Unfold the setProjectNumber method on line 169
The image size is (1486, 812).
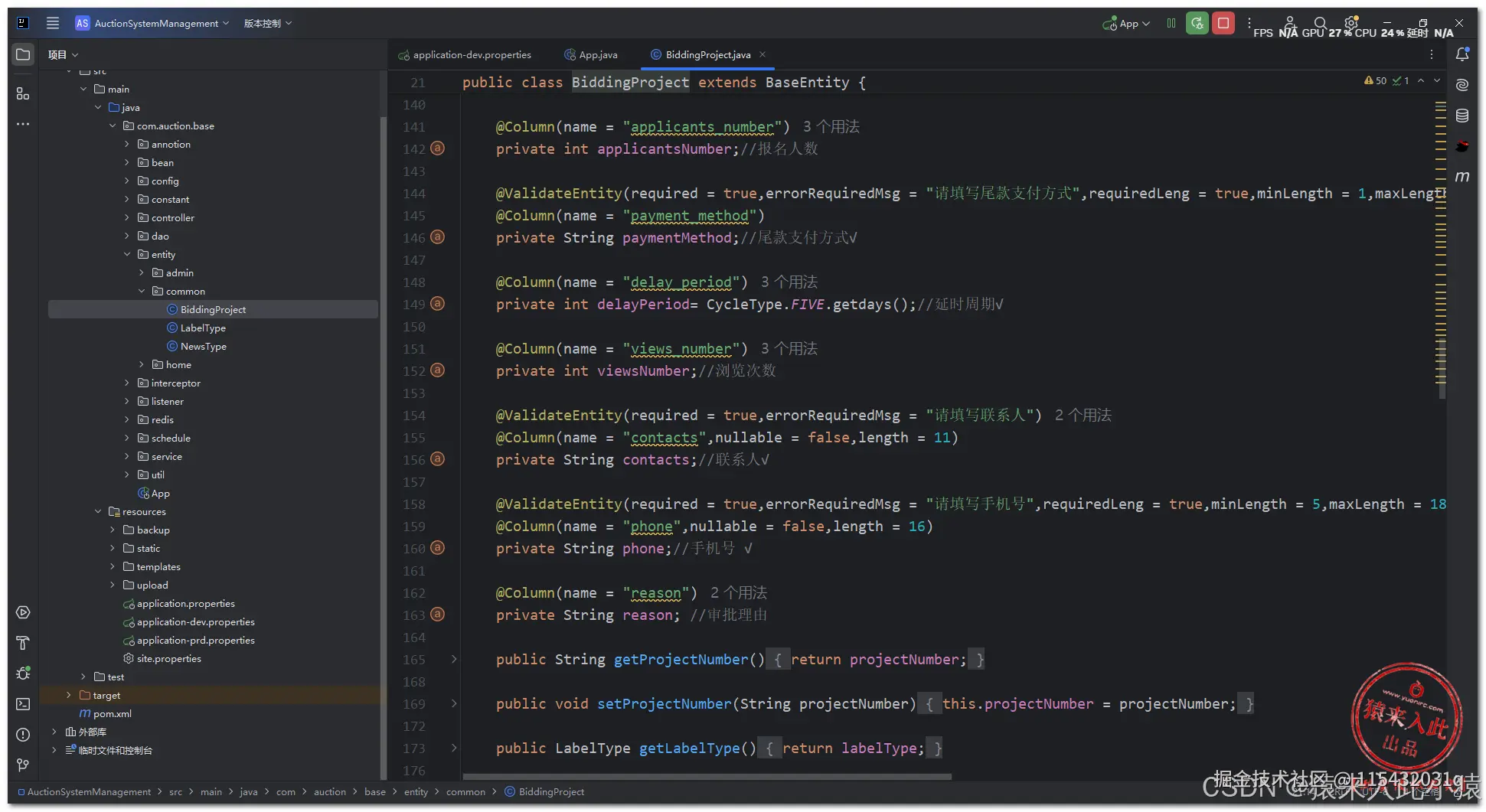(454, 703)
